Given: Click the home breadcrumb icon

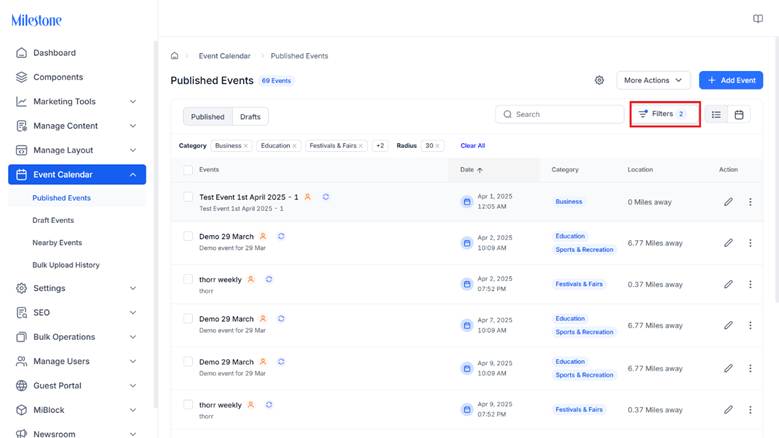Looking at the screenshot, I should [x=174, y=56].
